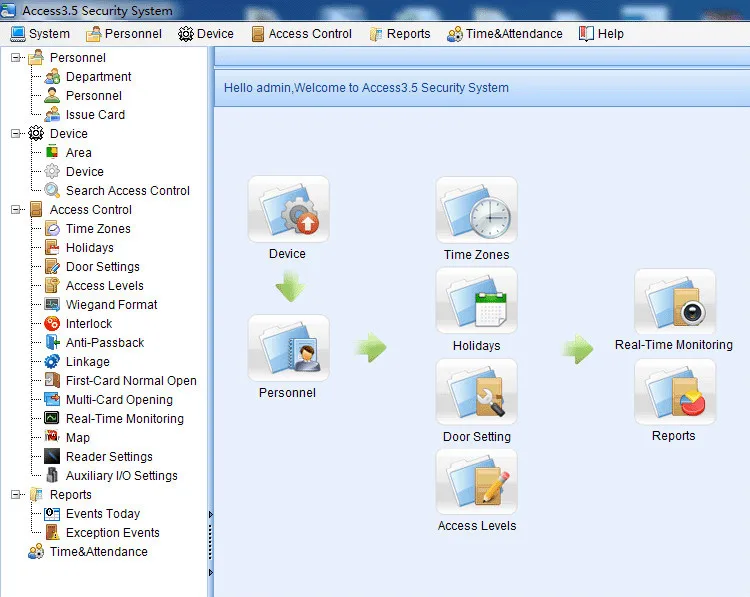Click the Area icon in the tree
The height and width of the screenshot is (597, 750).
[x=52, y=152]
